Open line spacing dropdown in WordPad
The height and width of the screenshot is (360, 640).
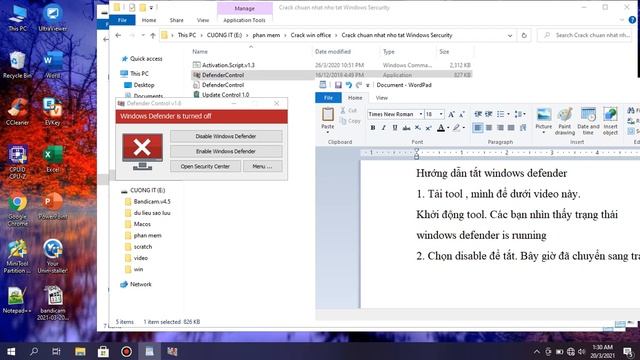pyautogui.click(x=524, y=114)
